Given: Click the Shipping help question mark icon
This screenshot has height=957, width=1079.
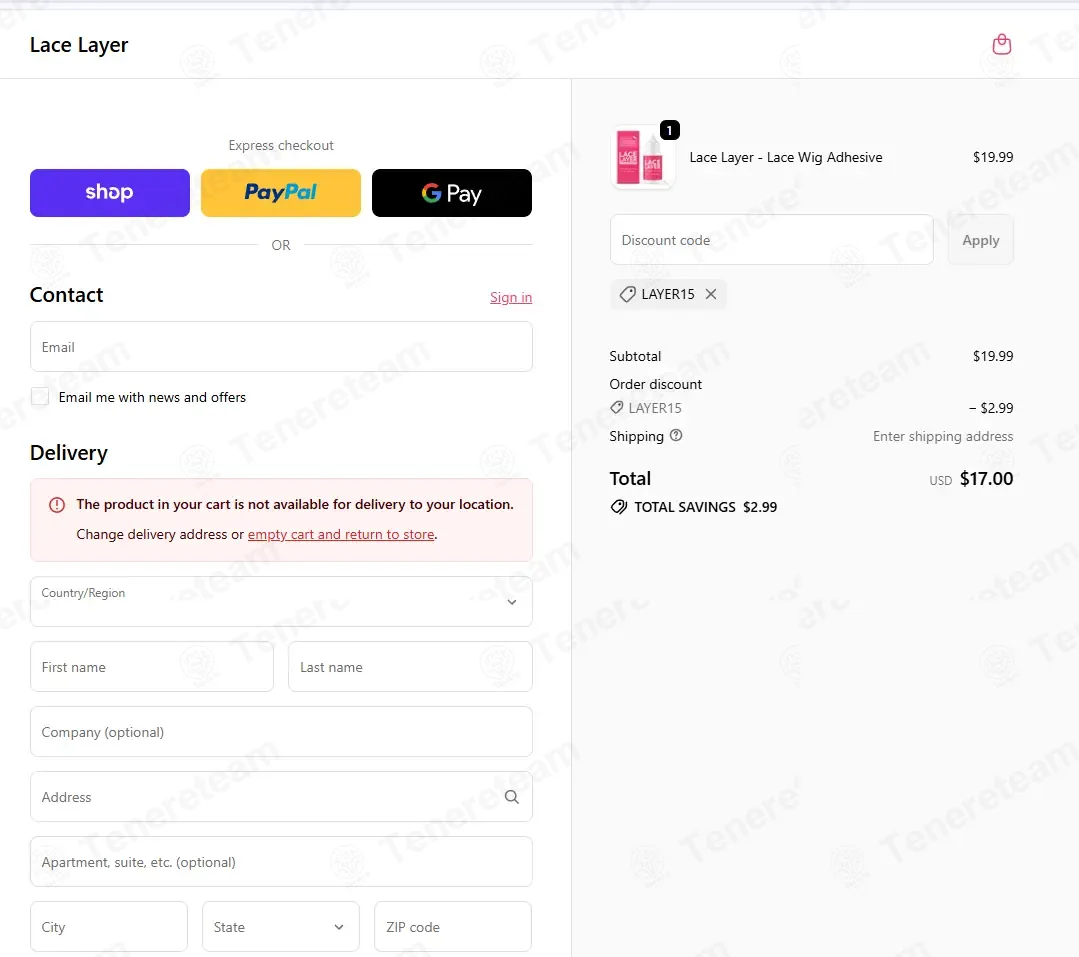Looking at the screenshot, I should click(676, 435).
